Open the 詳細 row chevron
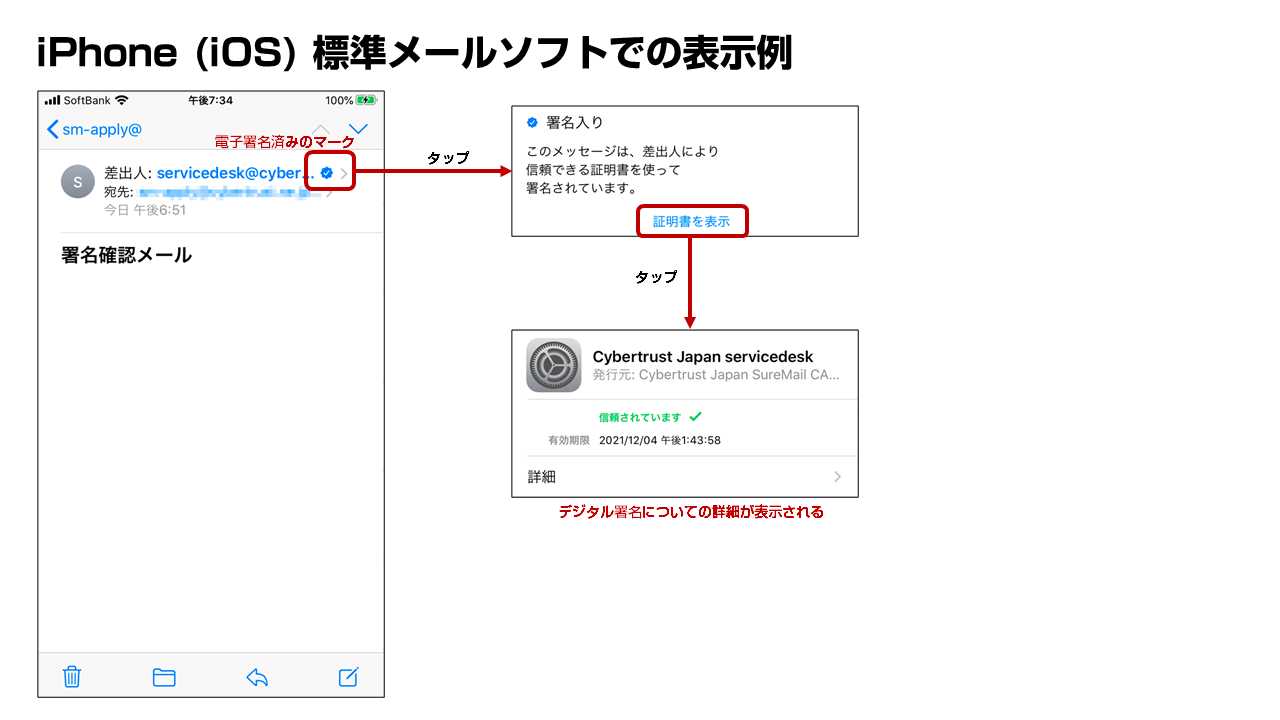 coord(838,477)
